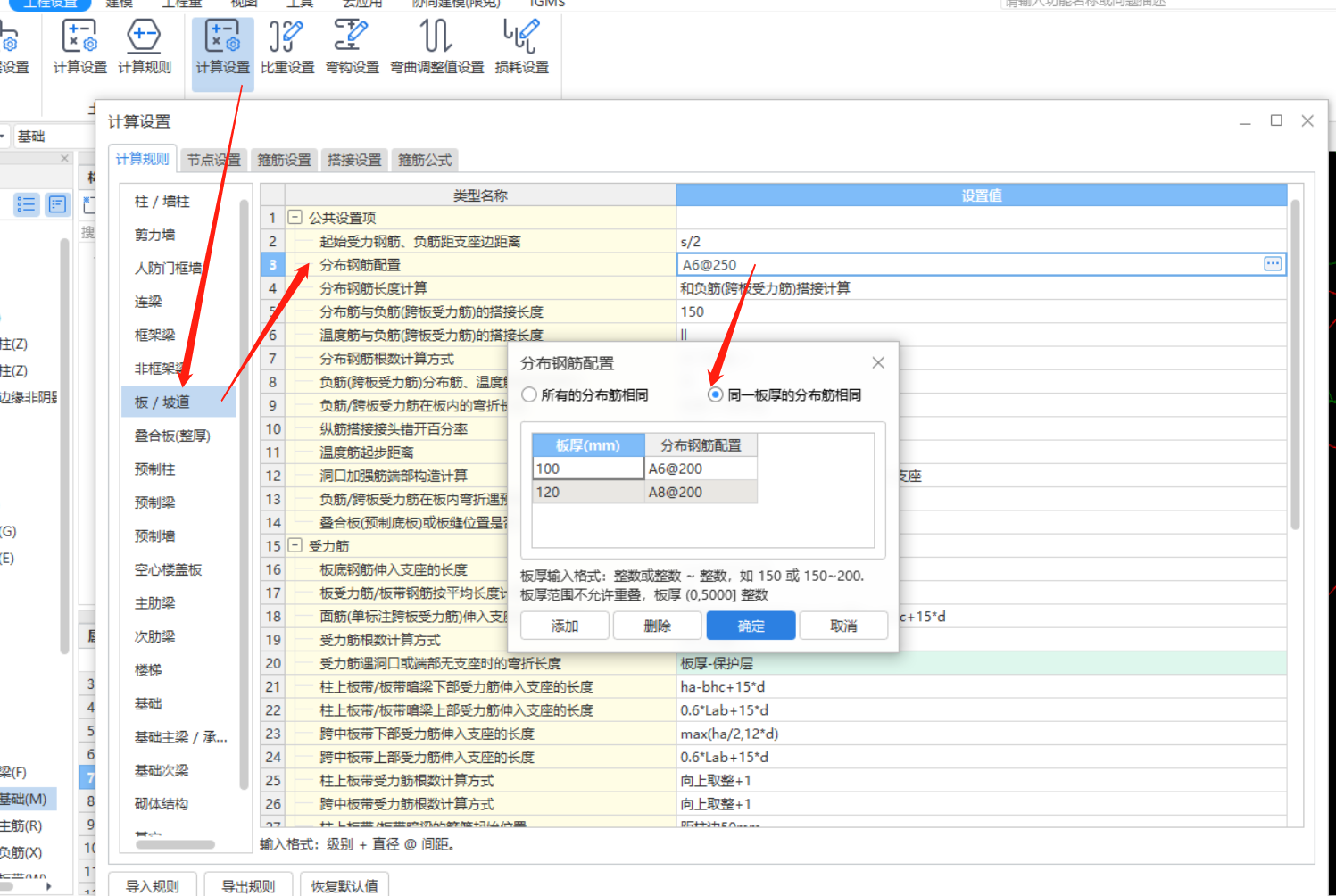
Task: Click 删除 button in dialog
Action: (x=658, y=626)
